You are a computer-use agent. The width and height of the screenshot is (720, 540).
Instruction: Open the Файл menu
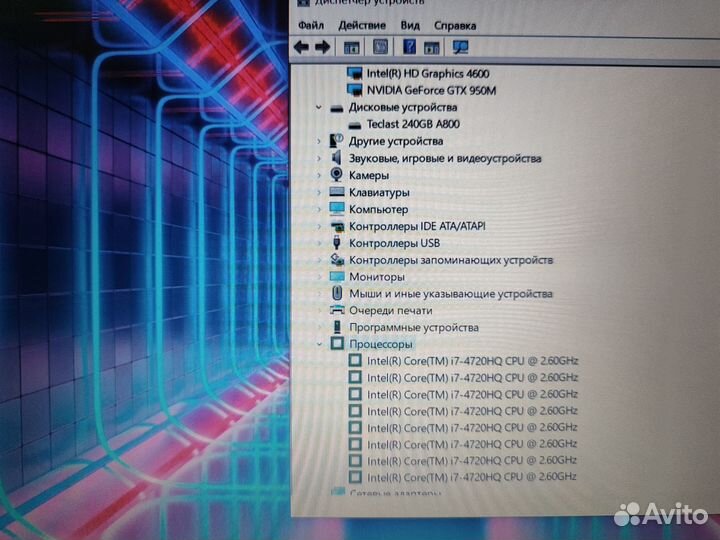tap(311, 25)
